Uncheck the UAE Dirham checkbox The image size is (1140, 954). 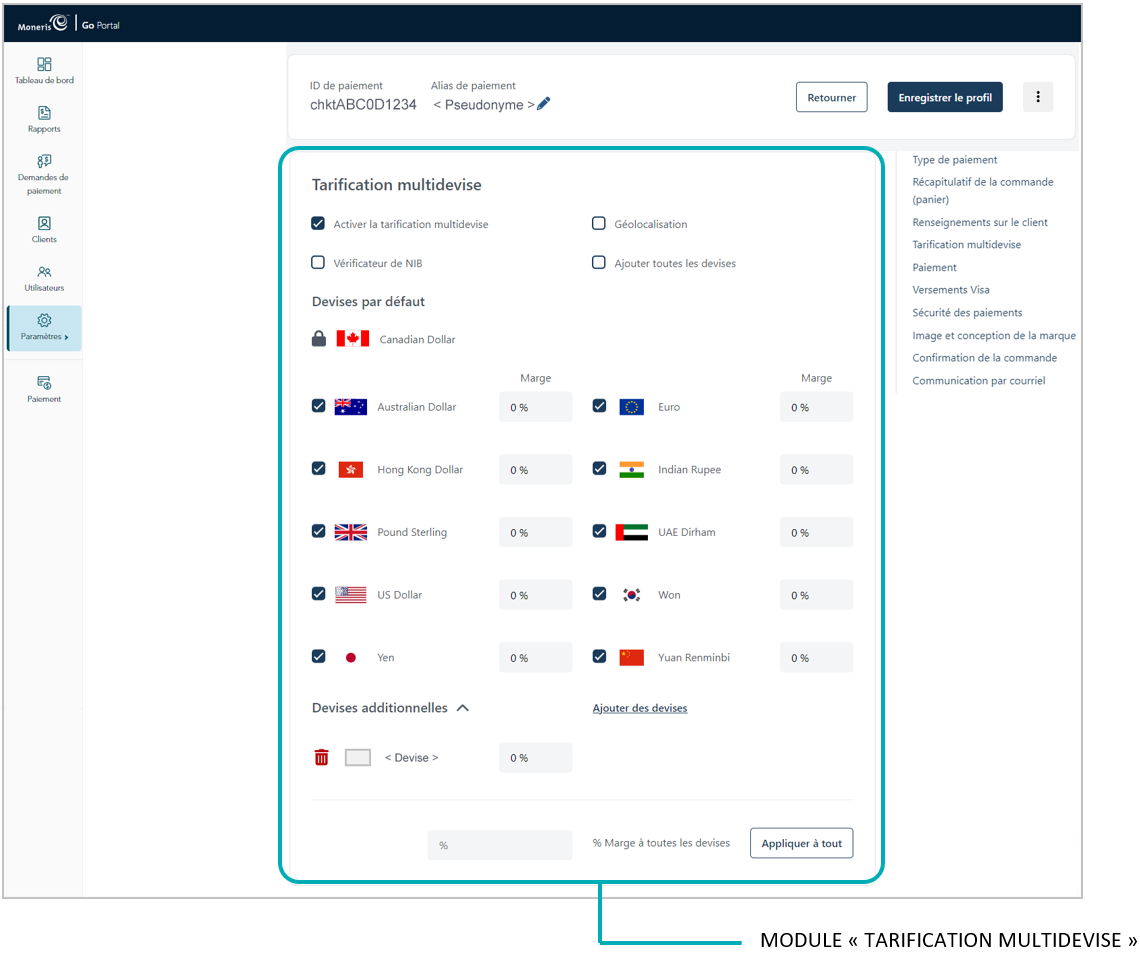tap(599, 531)
